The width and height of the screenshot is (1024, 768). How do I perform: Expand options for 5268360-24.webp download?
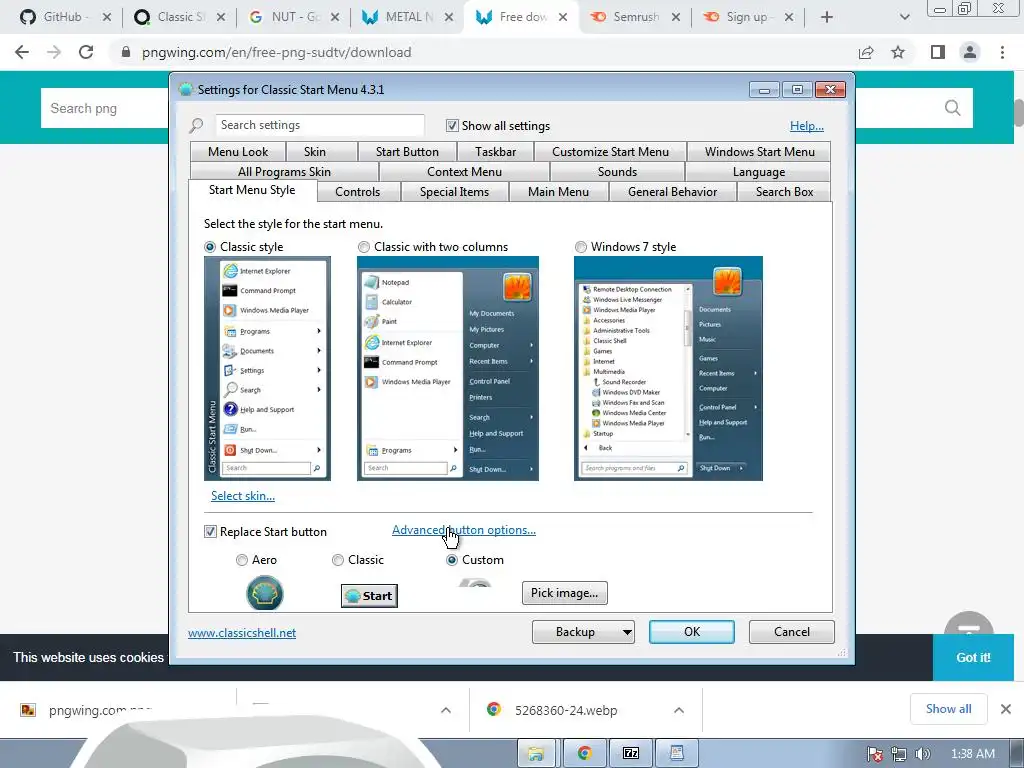(679, 710)
